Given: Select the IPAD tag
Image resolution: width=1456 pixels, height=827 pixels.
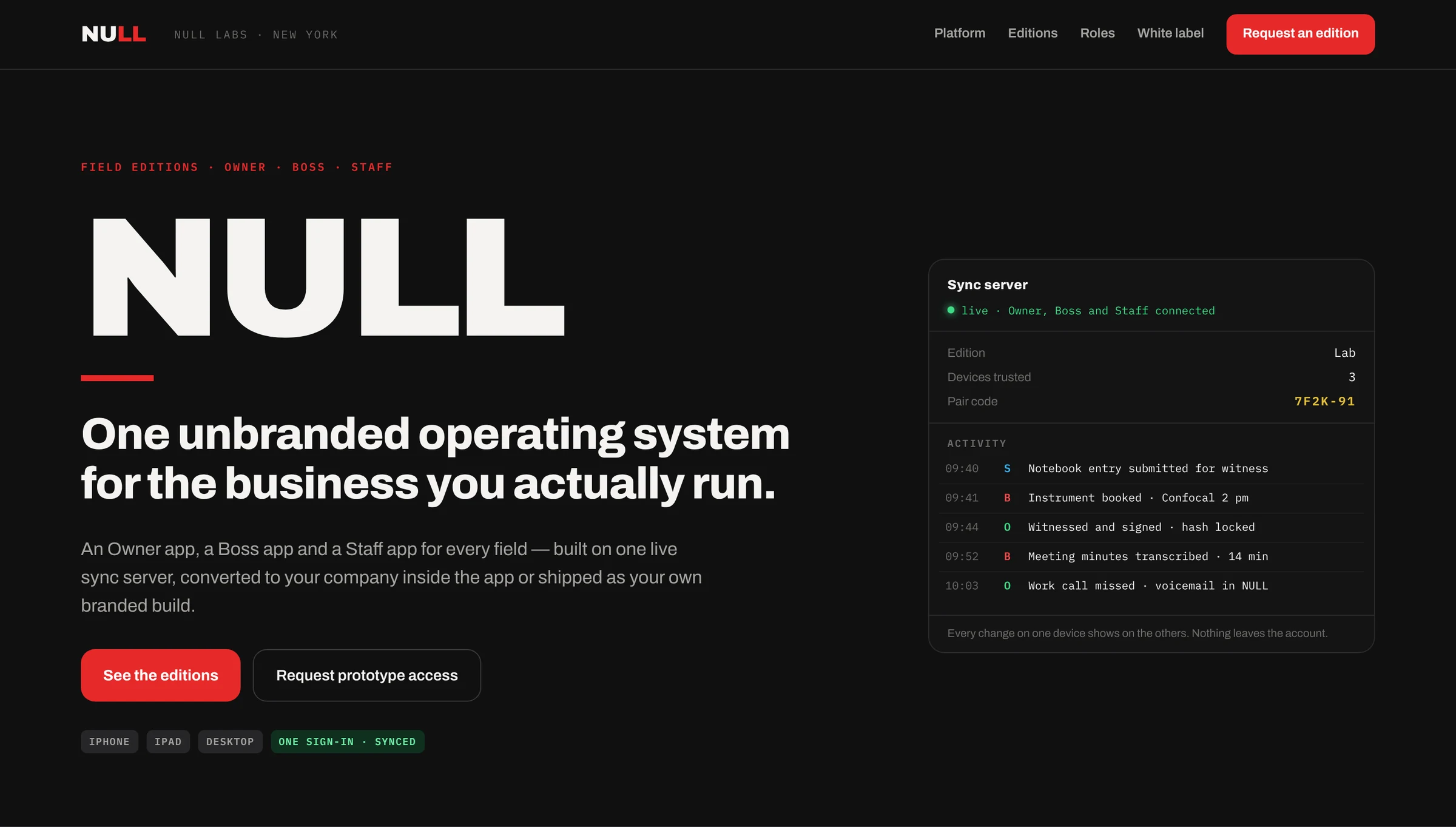Looking at the screenshot, I should point(168,741).
